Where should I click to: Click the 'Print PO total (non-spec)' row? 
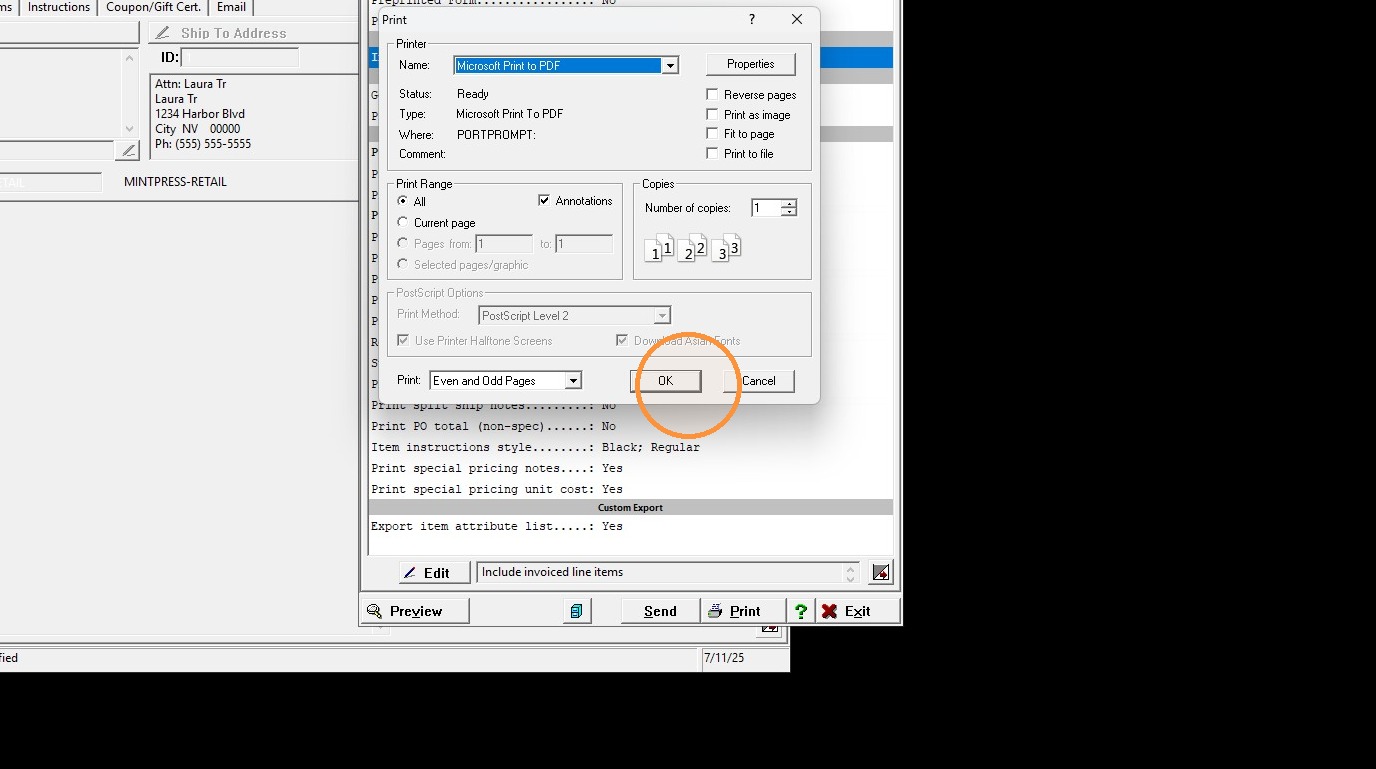(630, 426)
